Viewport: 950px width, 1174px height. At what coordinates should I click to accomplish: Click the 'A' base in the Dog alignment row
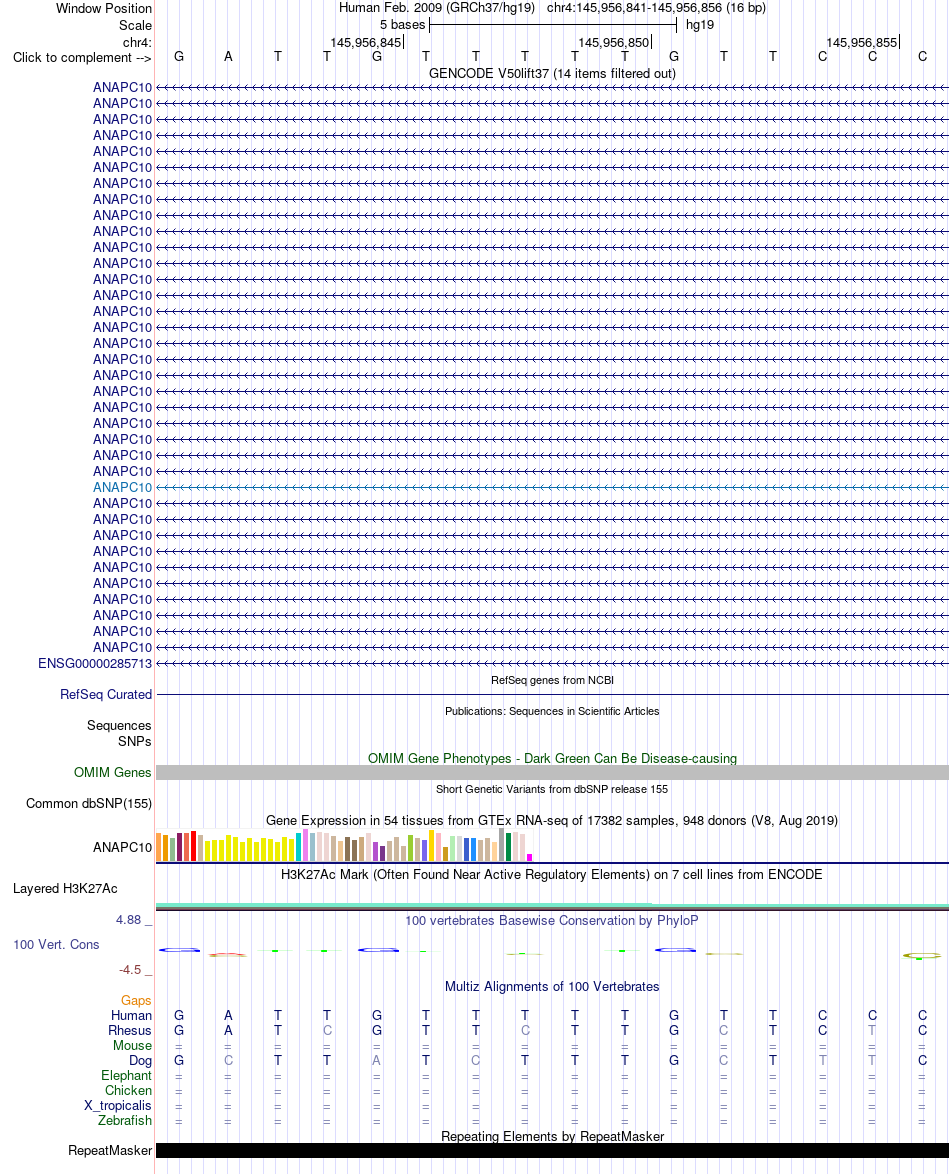click(377, 1061)
